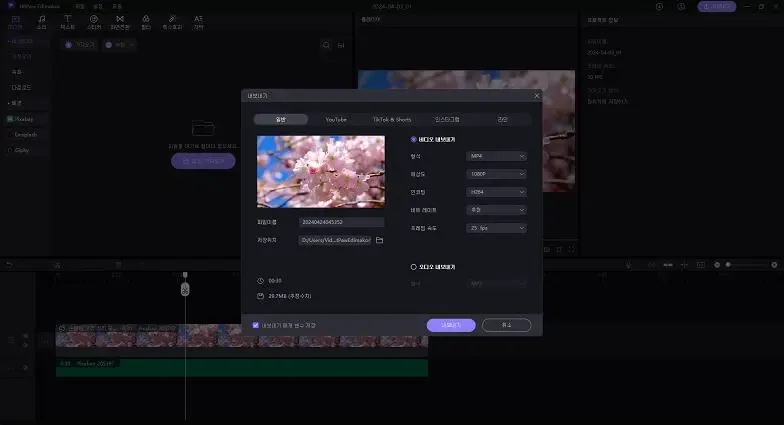The image size is (784, 425).
Task: Click the microphone voiceover icon above timeline
Action: [627, 265]
